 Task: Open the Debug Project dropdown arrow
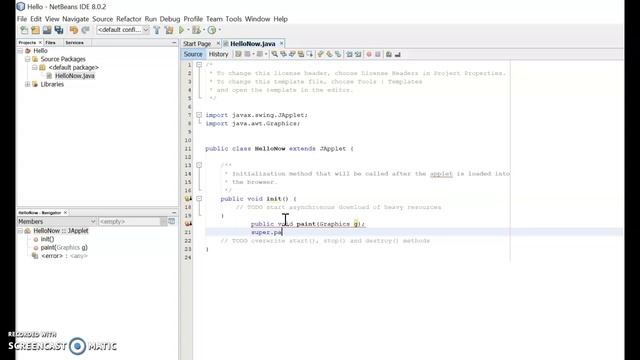click(203, 30)
